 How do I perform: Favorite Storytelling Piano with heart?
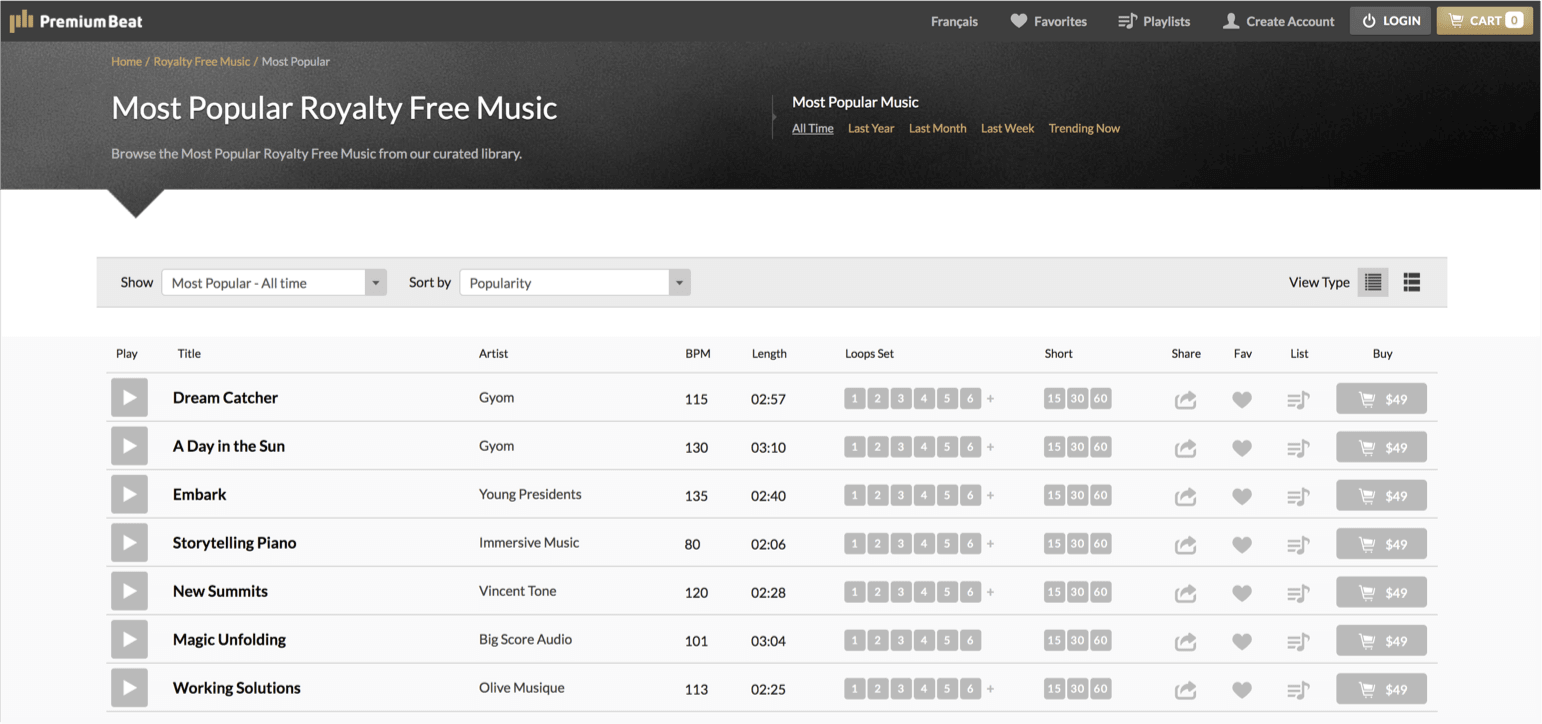(x=1242, y=544)
